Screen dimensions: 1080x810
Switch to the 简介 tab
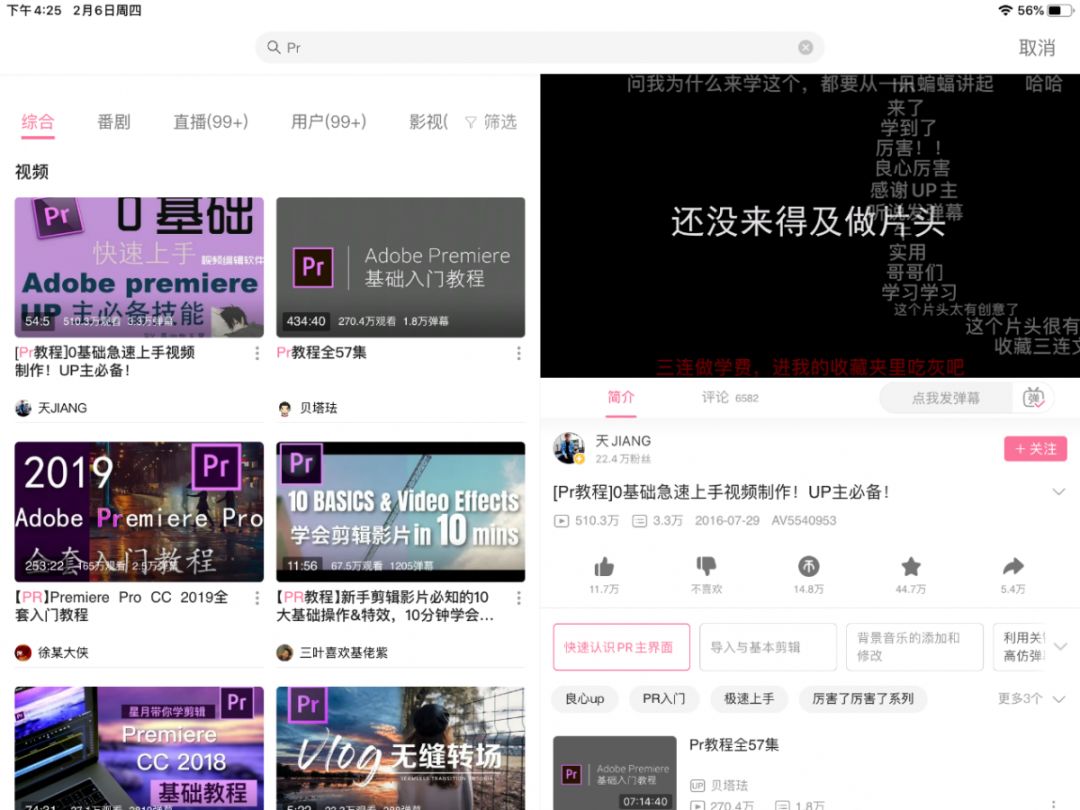point(621,397)
